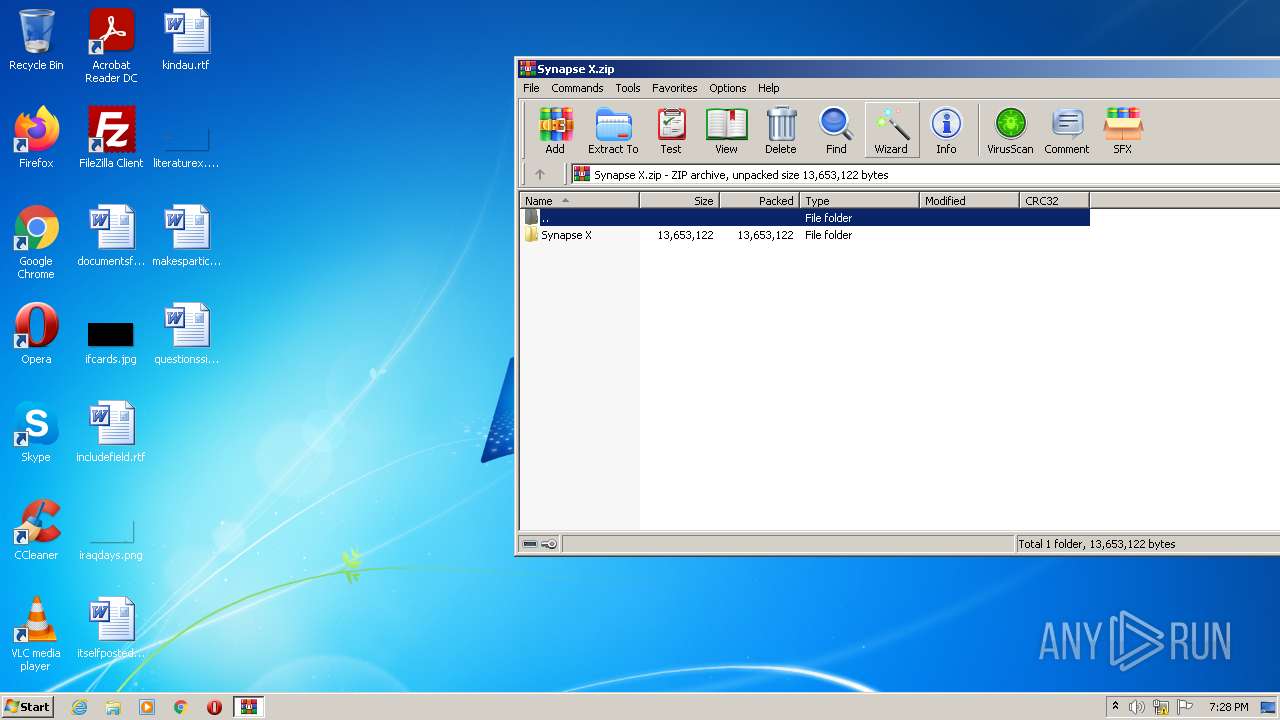1280x720 pixels.
Task: Open archive Info
Action: (x=946, y=131)
